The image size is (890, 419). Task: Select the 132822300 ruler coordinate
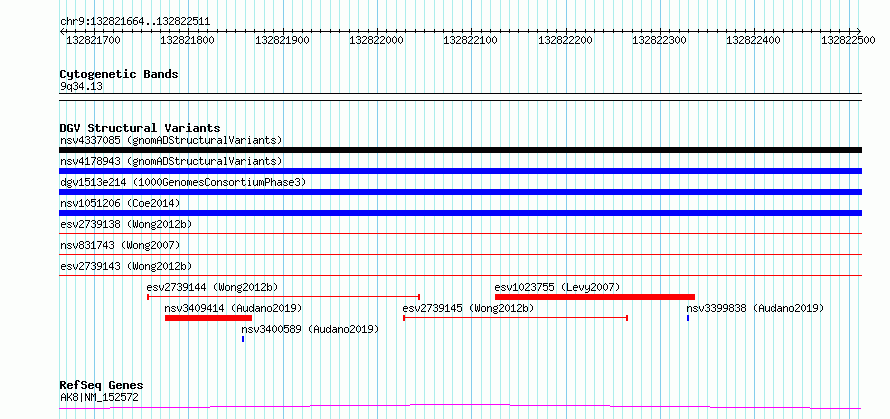659,40
